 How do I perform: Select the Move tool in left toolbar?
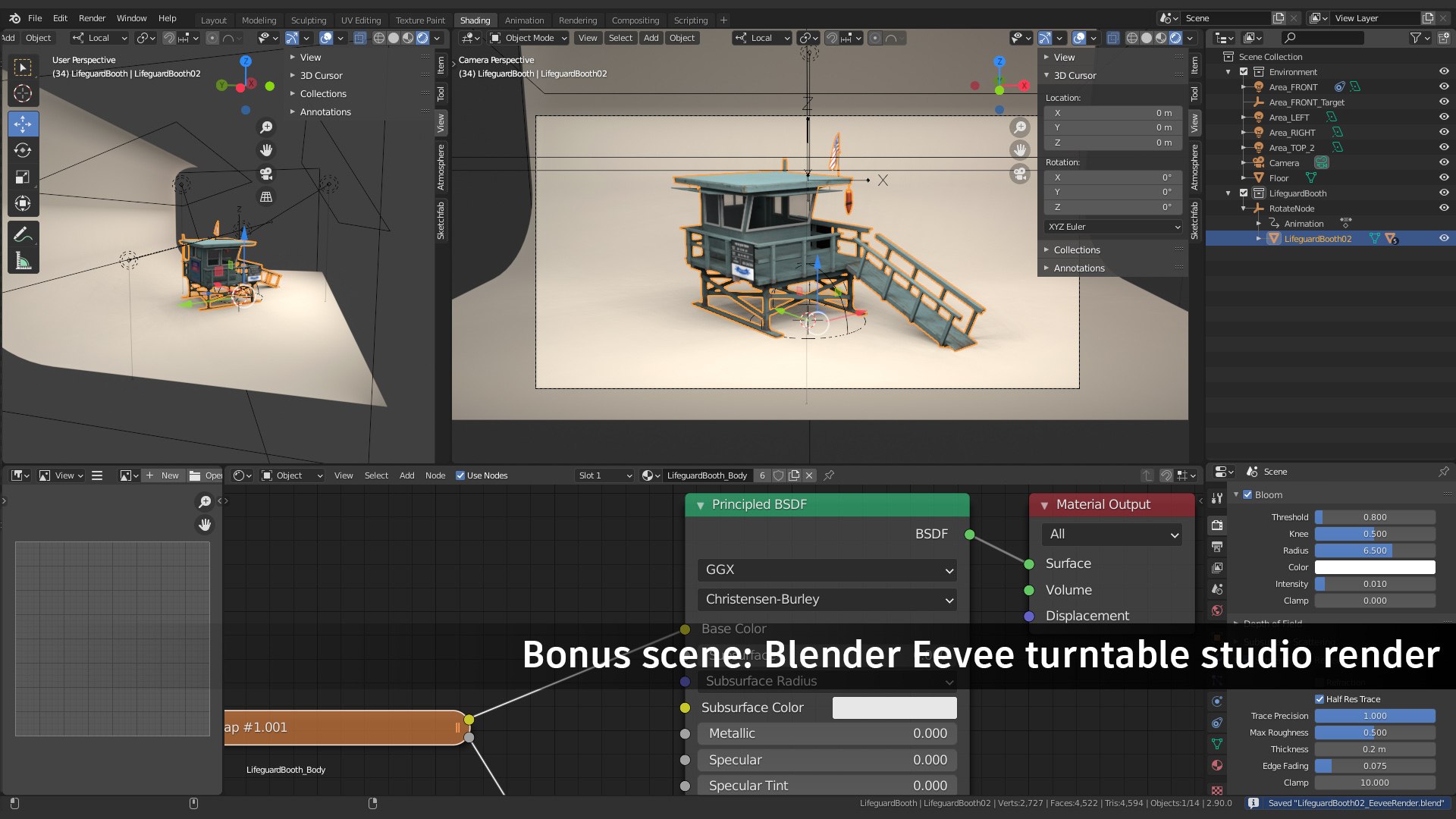click(23, 124)
